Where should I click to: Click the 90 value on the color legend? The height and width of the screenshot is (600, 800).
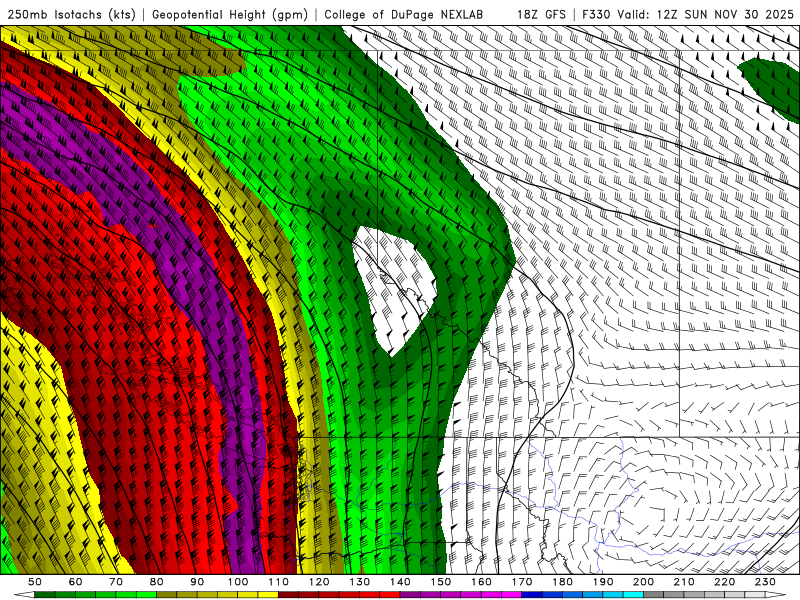pyautogui.click(x=197, y=581)
